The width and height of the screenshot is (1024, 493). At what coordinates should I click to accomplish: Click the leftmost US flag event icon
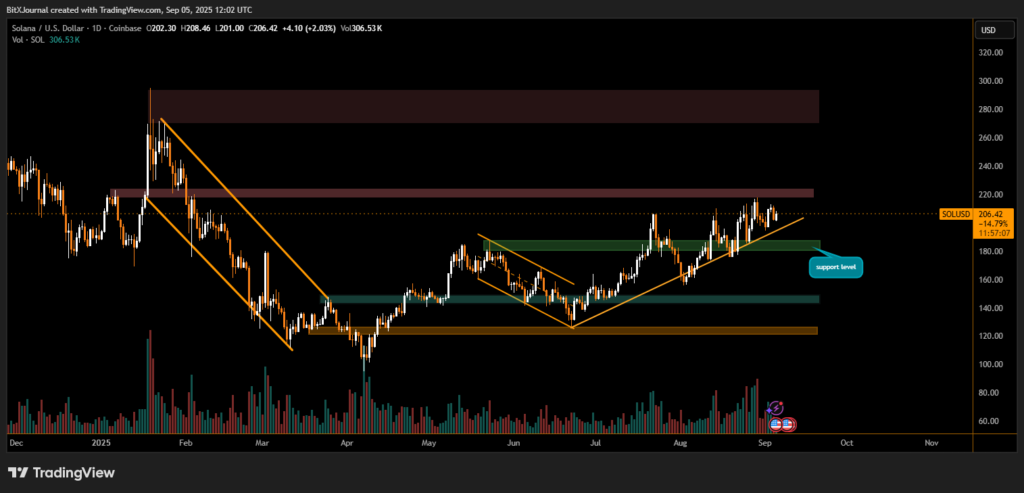pos(775,425)
